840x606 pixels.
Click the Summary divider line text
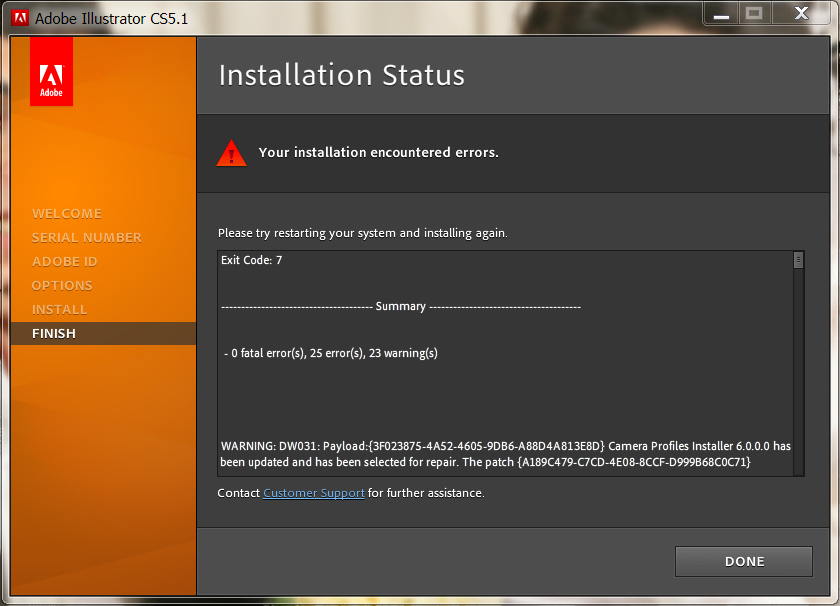(401, 306)
